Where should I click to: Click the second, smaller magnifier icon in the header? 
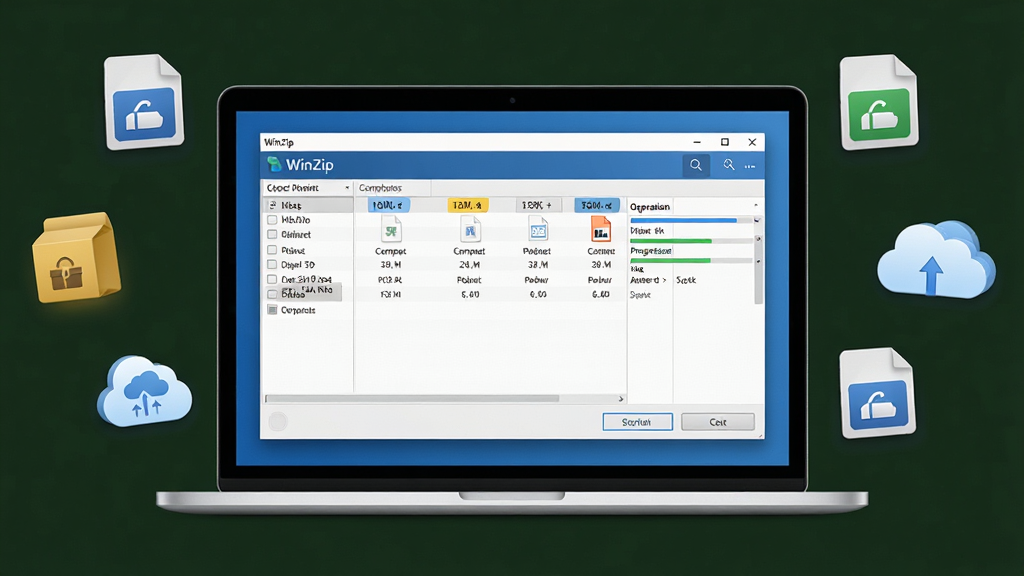click(x=728, y=165)
